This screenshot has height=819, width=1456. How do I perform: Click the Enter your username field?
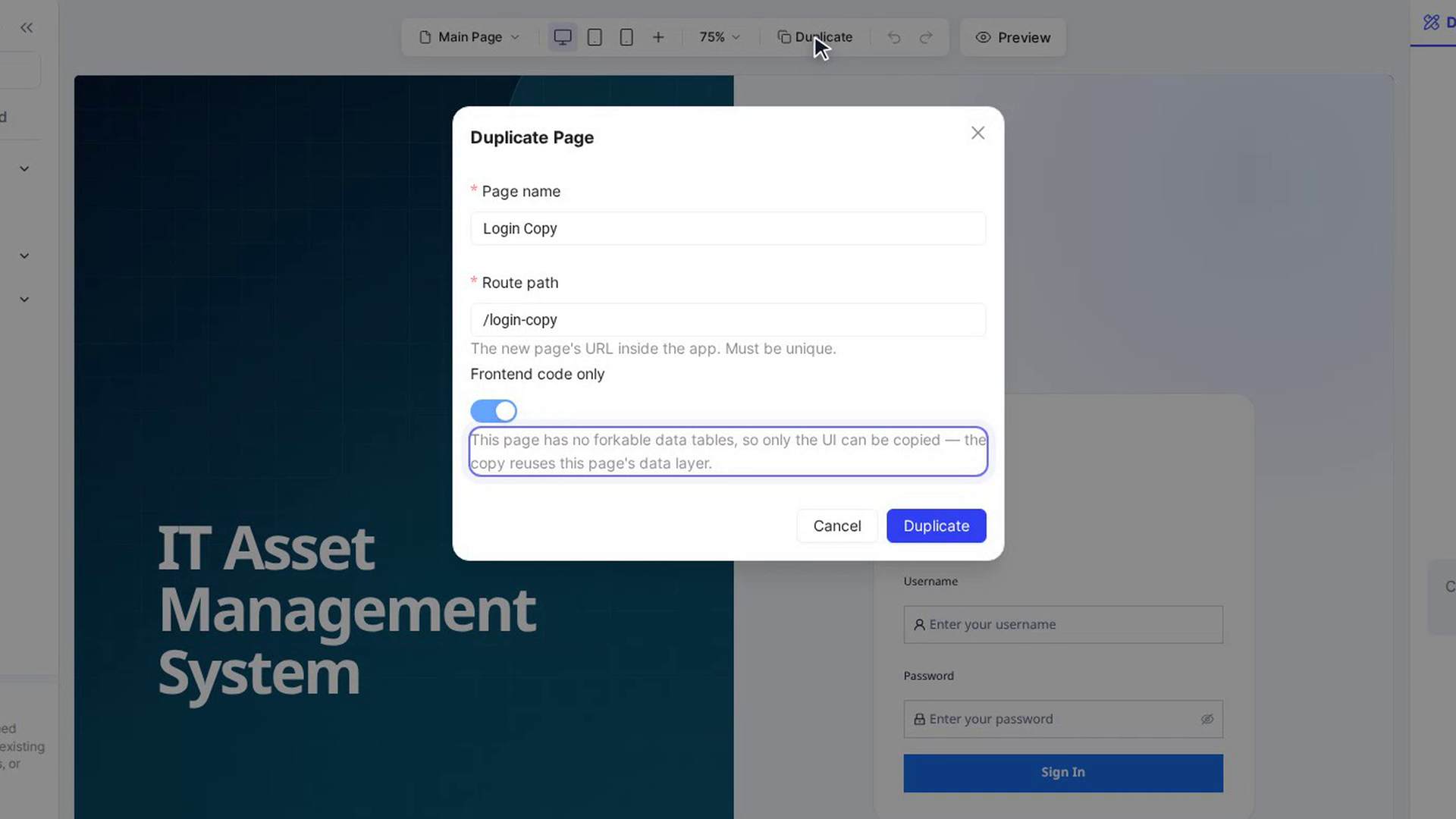pyautogui.click(x=1062, y=625)
